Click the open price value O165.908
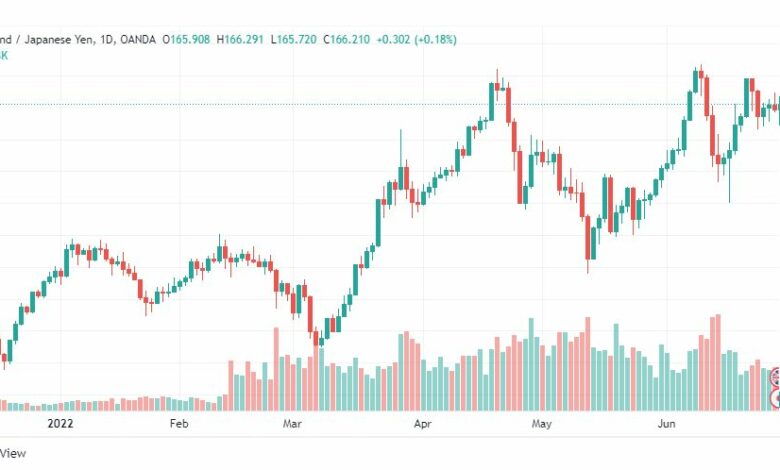 pos(187,39)
